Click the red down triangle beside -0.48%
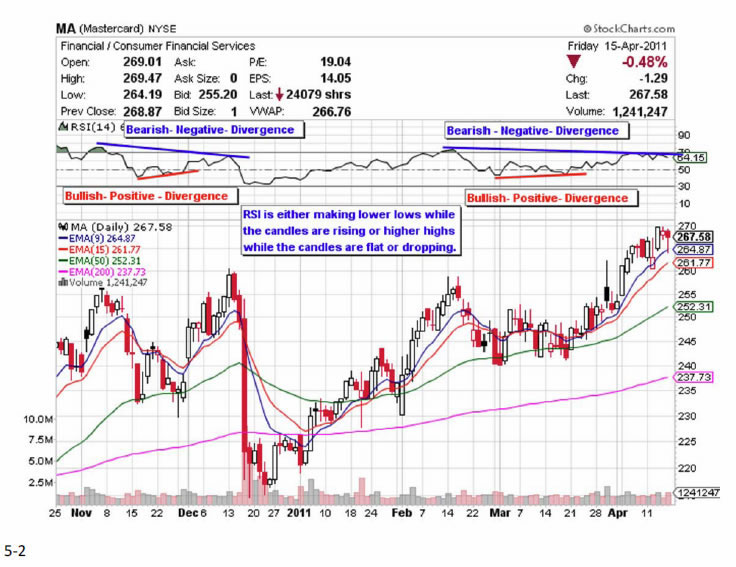This screenshot has height=567, width=736. (574, 62)
